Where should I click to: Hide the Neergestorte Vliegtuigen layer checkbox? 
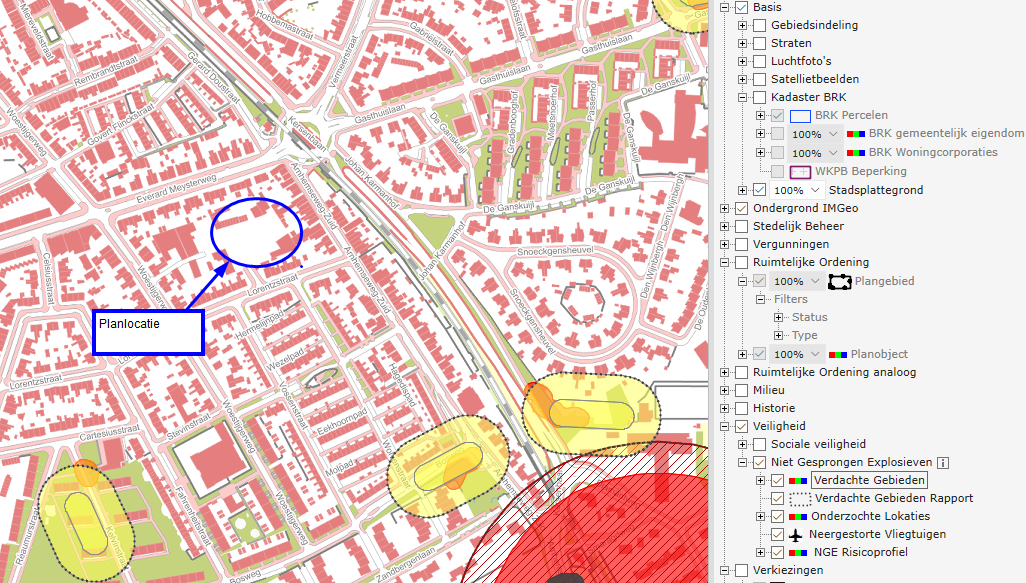[777, 535]
